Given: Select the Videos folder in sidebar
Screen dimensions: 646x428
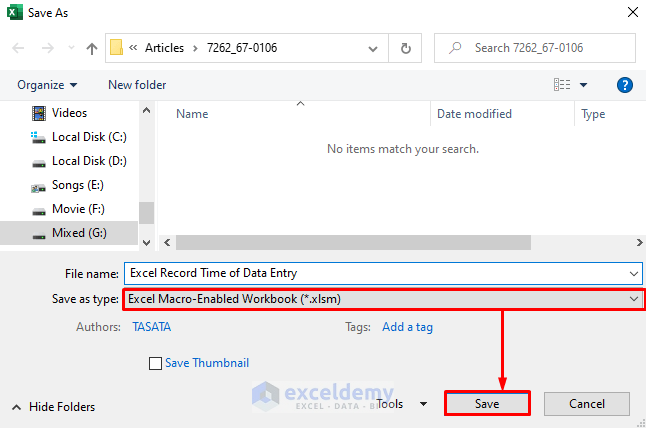Looking at the screenshot, I should click(x=69, y=113).
